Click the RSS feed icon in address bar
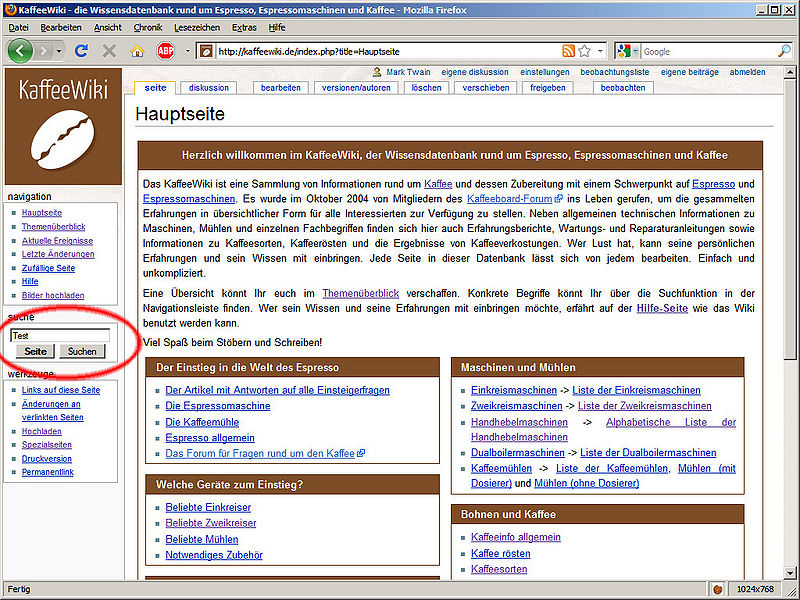Screen dimensions: 800x600 568,51
